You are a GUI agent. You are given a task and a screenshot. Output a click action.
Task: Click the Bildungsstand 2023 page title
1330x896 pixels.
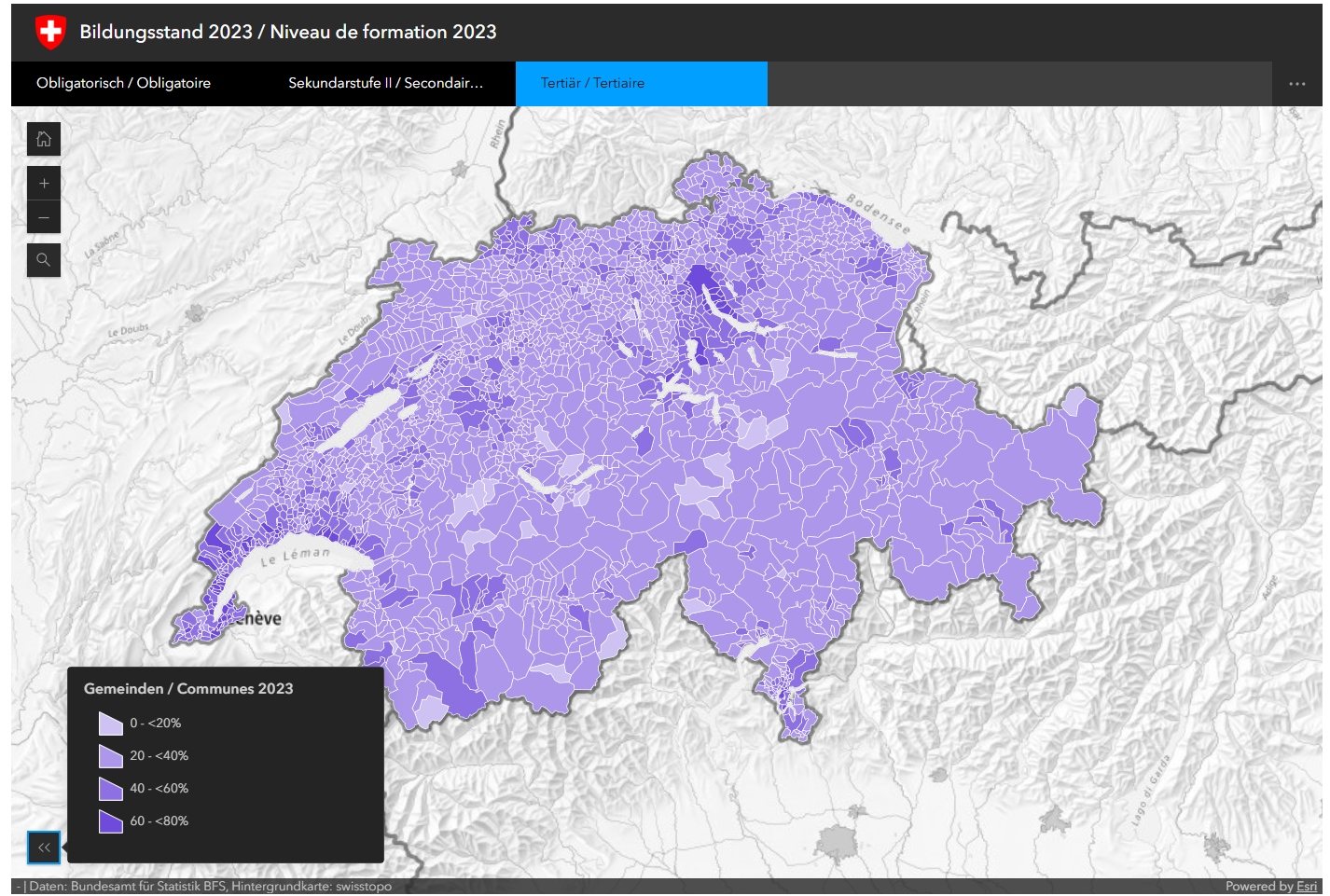pos(287,32)
